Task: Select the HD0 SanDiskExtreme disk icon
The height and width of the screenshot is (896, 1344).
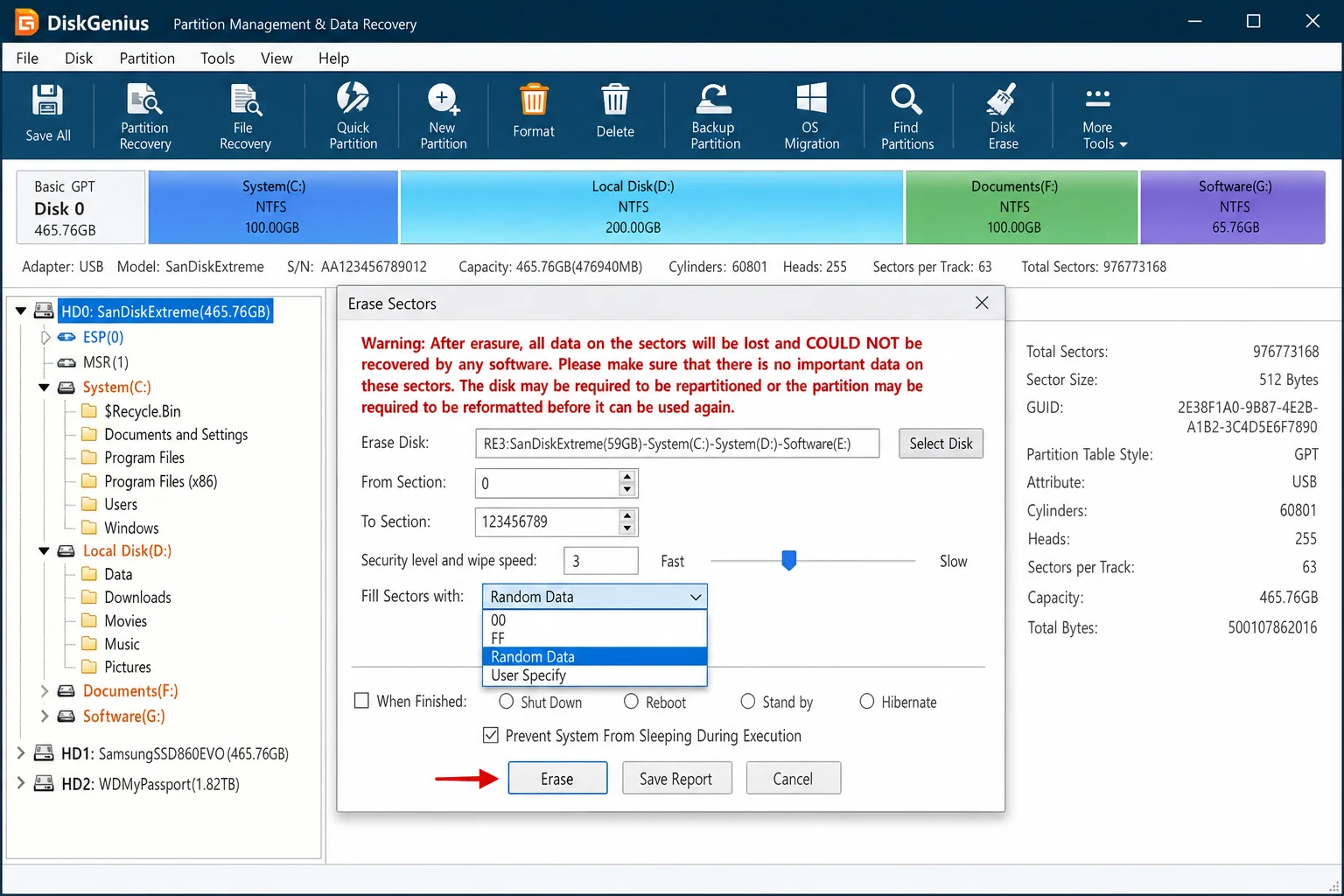Action: click(x=44, y=311)
